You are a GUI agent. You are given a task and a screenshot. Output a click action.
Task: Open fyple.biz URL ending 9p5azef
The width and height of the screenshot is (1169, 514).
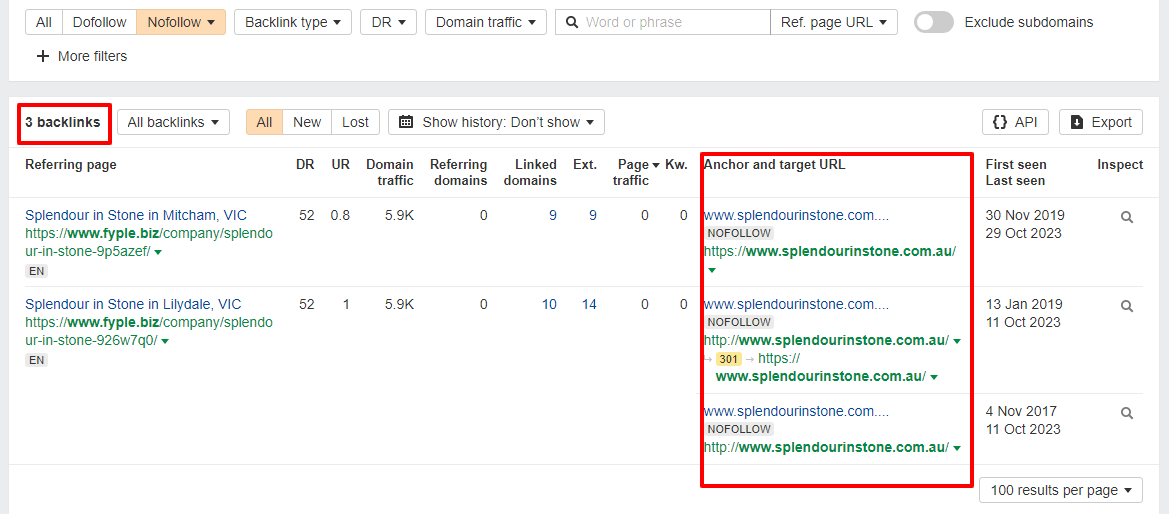149,243
